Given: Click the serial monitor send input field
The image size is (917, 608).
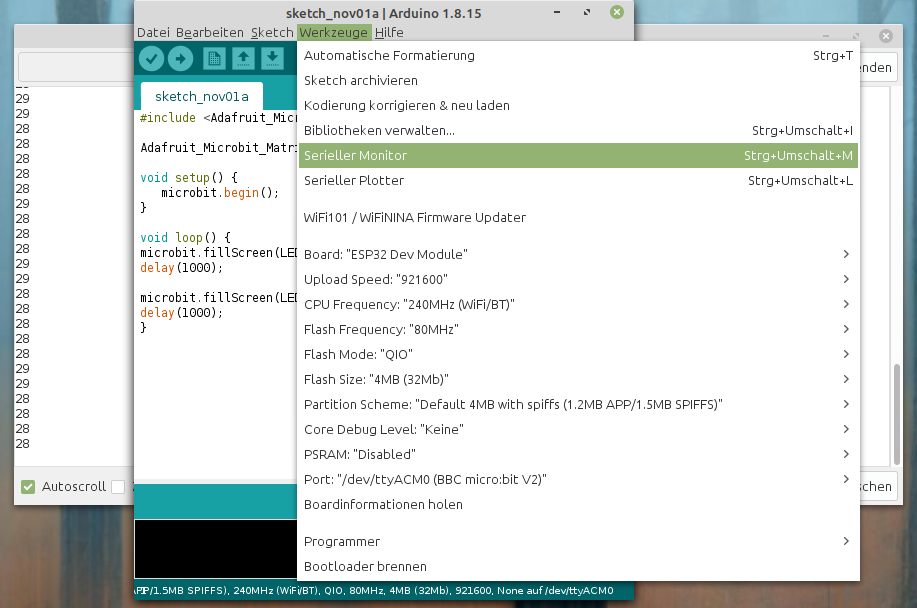Looking at the screenshot, I should [76, 67].
